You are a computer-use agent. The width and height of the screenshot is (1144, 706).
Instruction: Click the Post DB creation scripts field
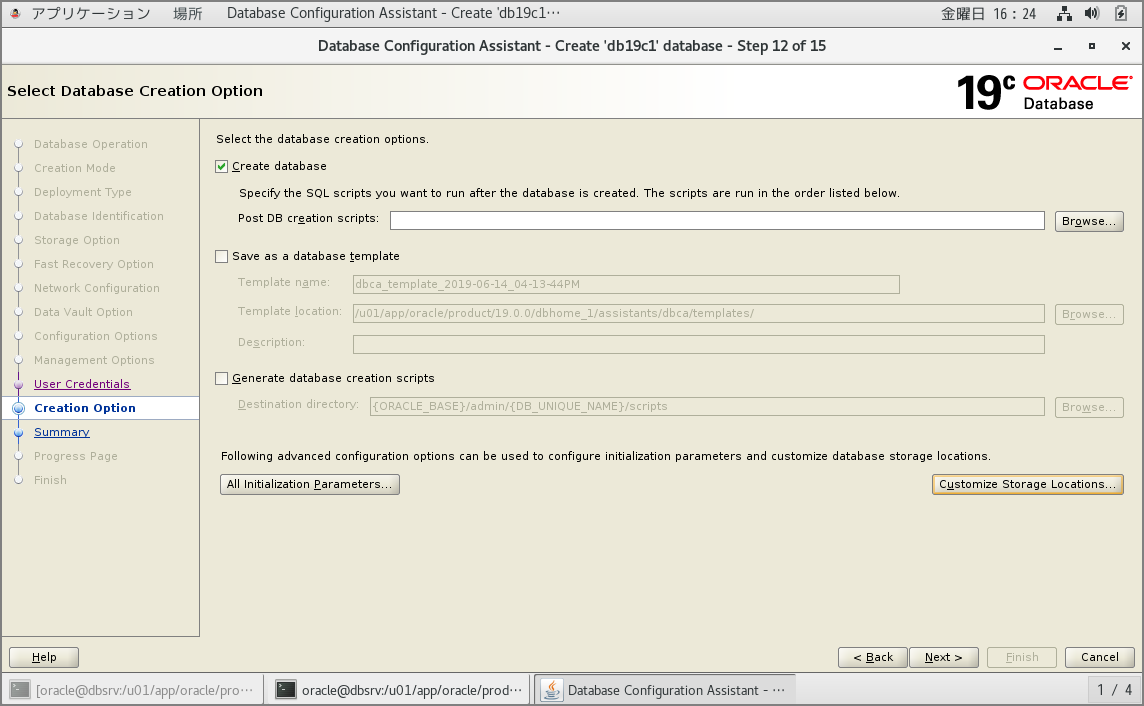point(716,221)
